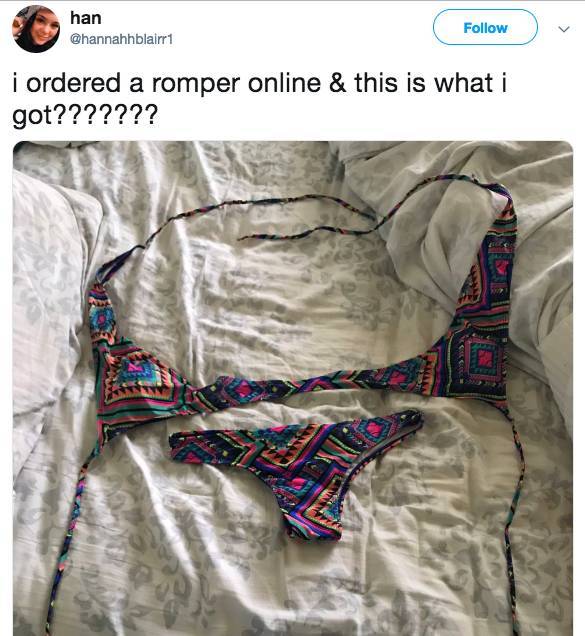Click the word "ordered" in the tweet
The image size is (585, 636).
(x=73, y=82)
